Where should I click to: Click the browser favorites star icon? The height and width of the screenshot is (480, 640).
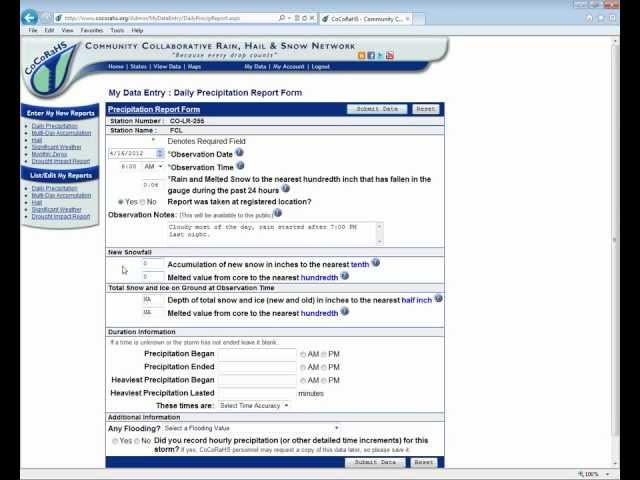[x=601, y=18]
